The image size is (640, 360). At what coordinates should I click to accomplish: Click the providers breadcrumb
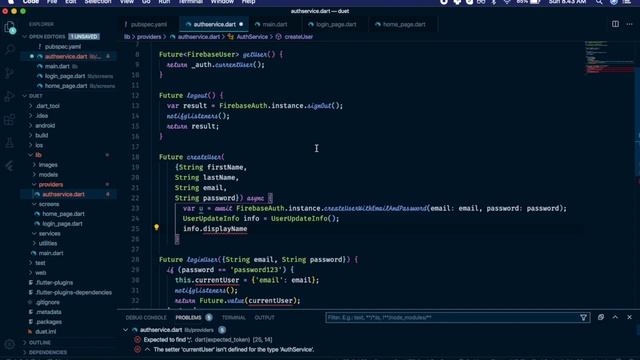(149, 37)
